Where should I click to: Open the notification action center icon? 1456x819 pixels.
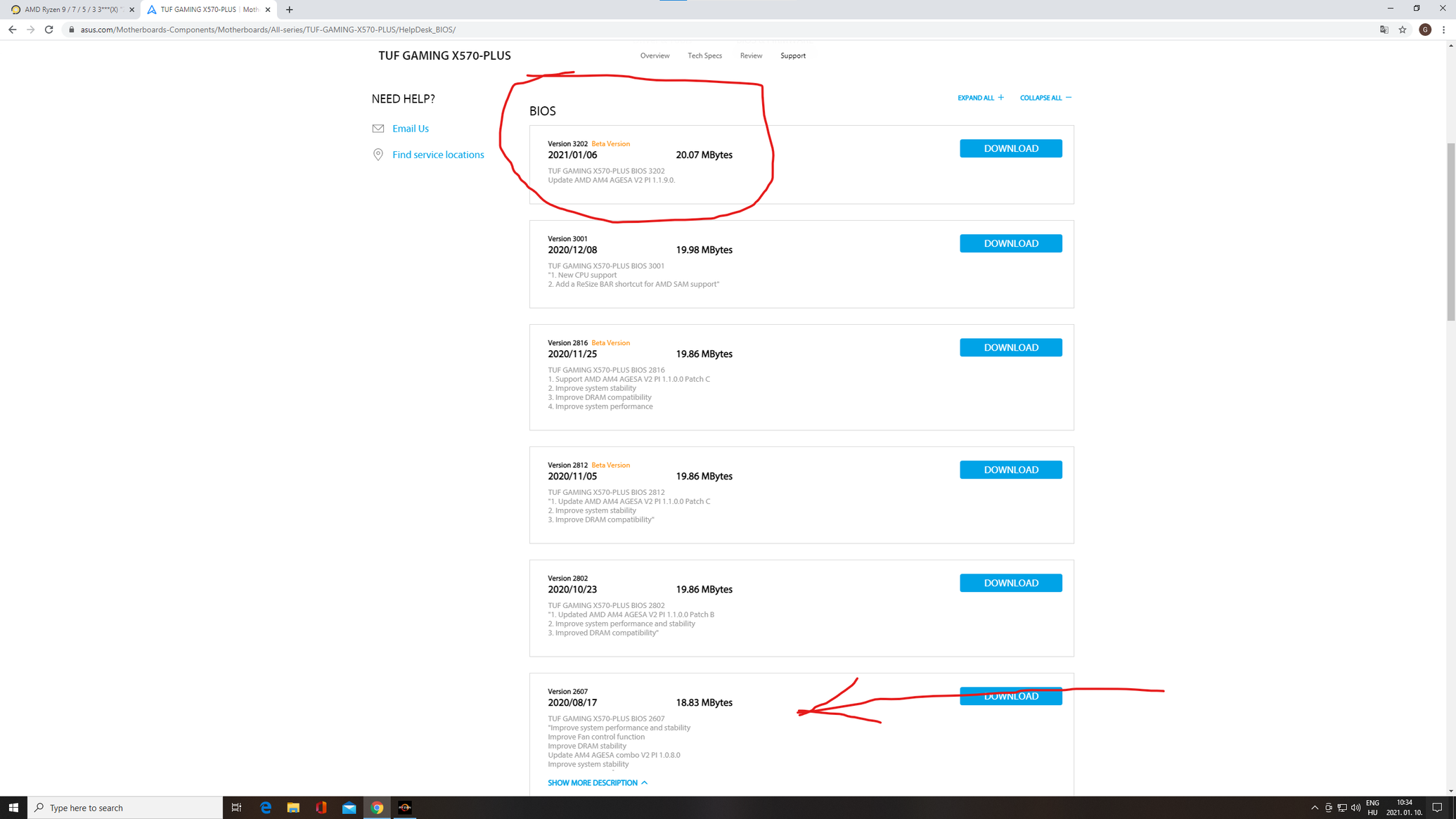point(1437,808)
